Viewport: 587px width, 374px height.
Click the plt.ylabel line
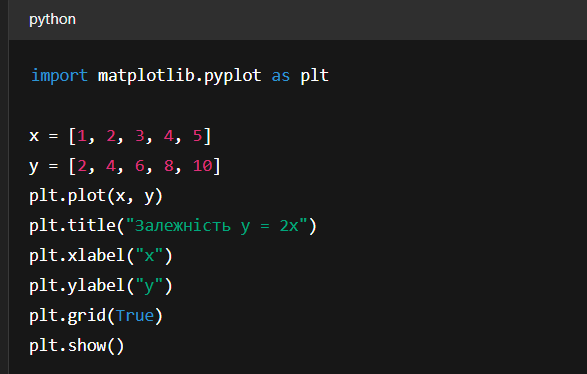(101, 286)
